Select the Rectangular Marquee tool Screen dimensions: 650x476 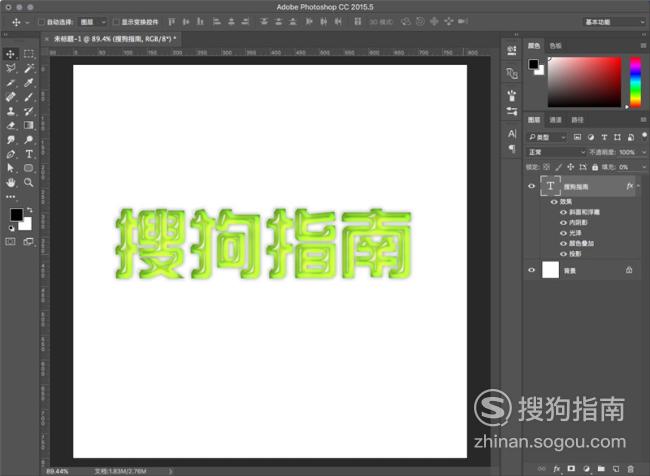(x=29, y=54)
